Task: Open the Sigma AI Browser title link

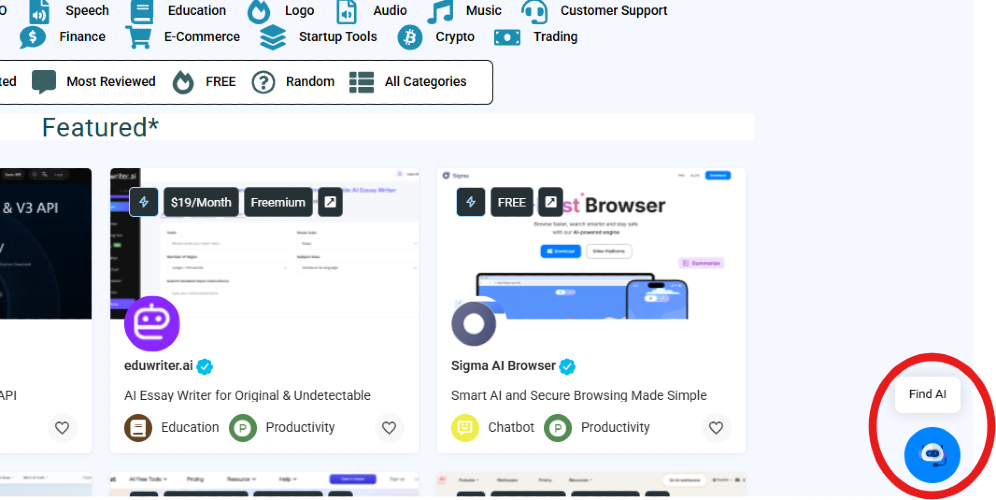Action: pyautogui.click(x=504, y=366)
